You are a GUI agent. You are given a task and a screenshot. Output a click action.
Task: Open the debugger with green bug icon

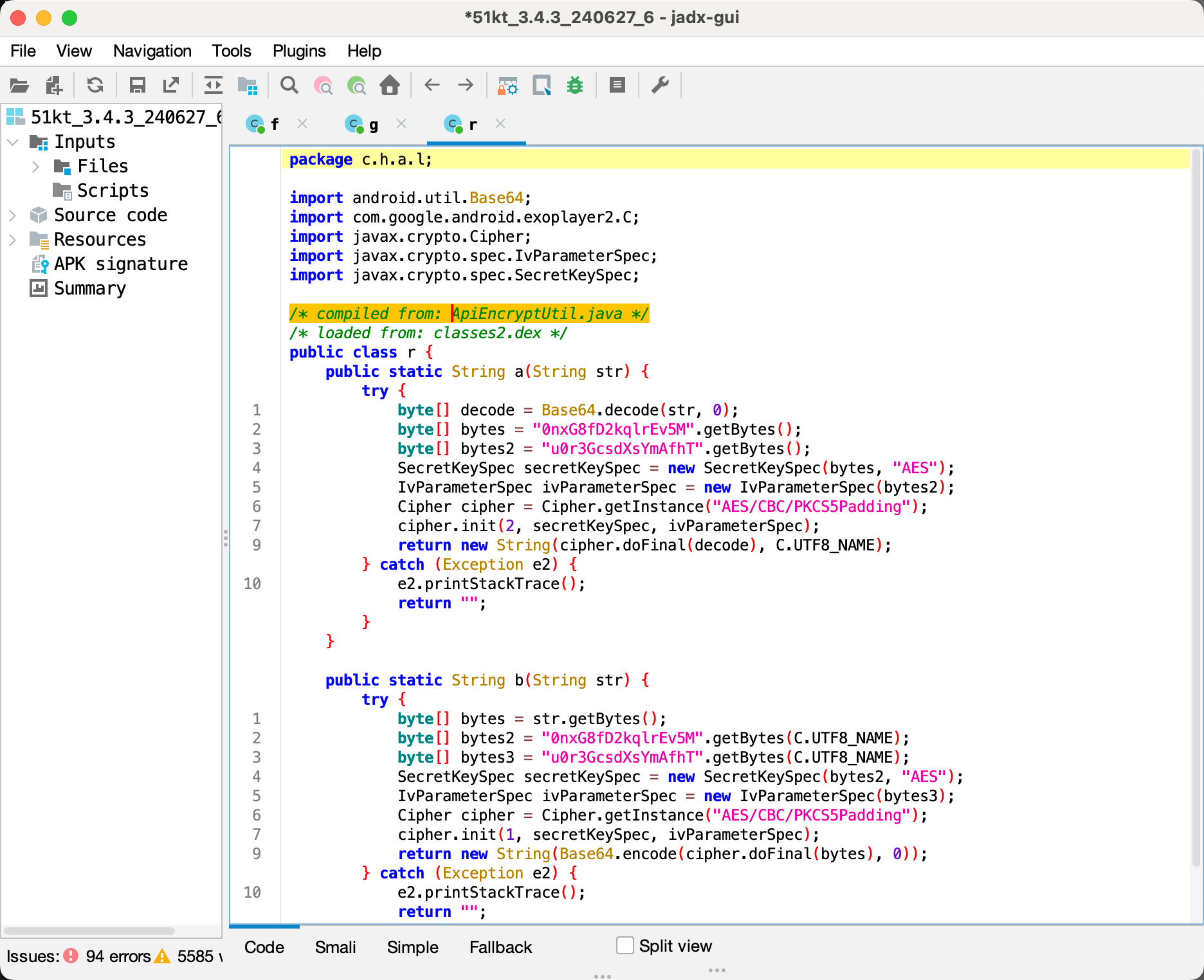pyautogui.click(x=575, y=85)
